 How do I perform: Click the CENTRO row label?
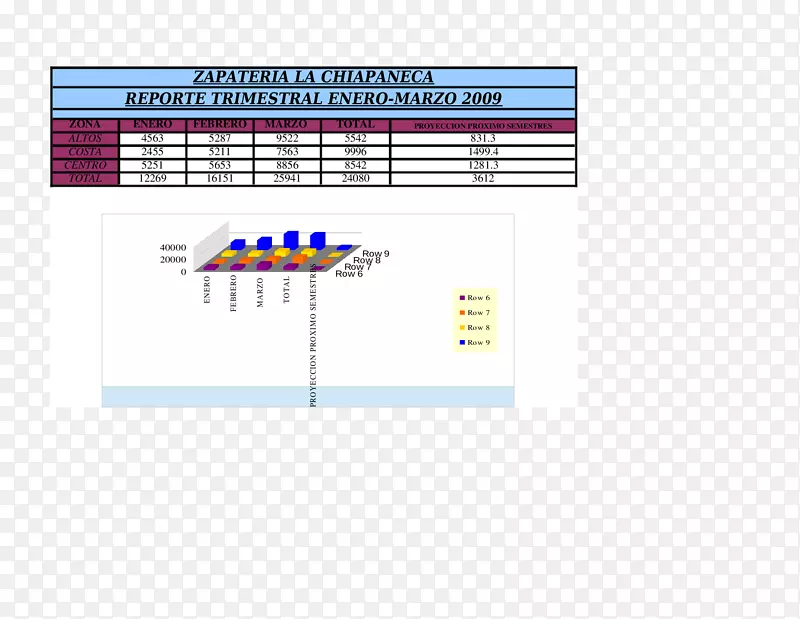point(85,165)
